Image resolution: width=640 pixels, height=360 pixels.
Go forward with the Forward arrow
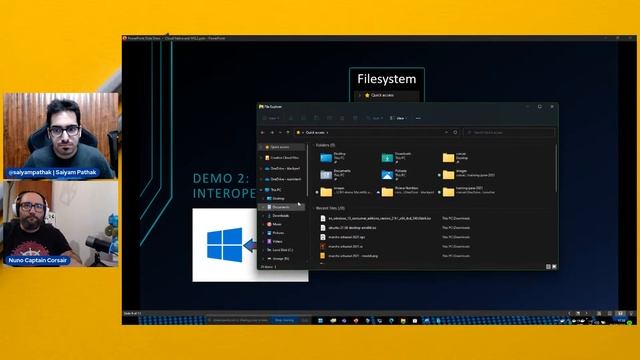[x=272, y=133]
